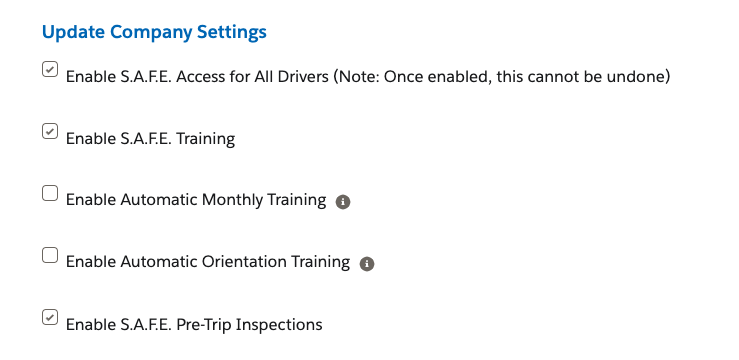The image size is (739, 360).
Task: Click the Enable S.A.F.E. Pre-Trip Inspections label
Action: [x=194, y=325]
